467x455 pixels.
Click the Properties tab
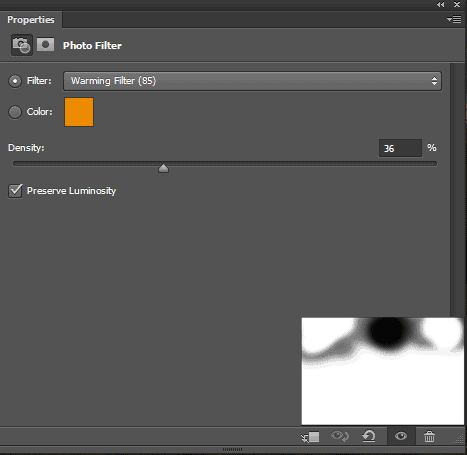(31, 20)
